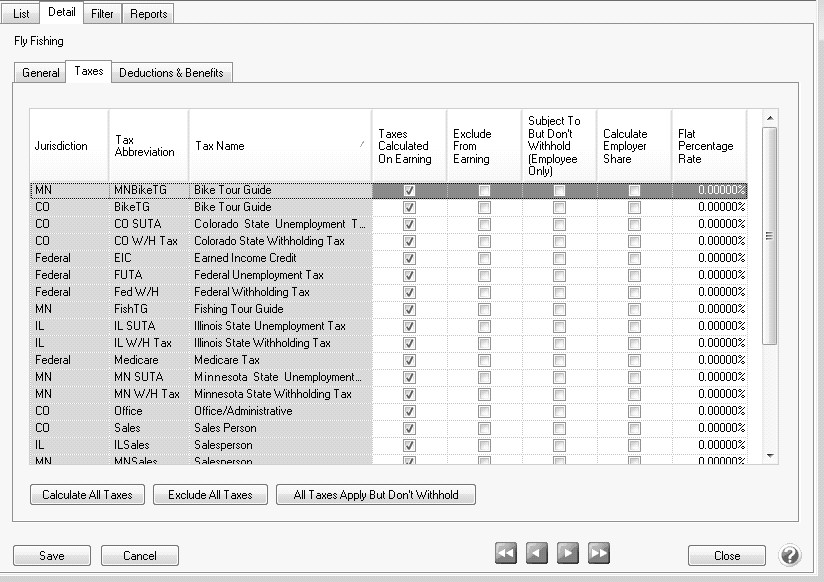Edit Flat Percentage Rate for Fed W/H
The image size is (824, 582).
[709, 292]
